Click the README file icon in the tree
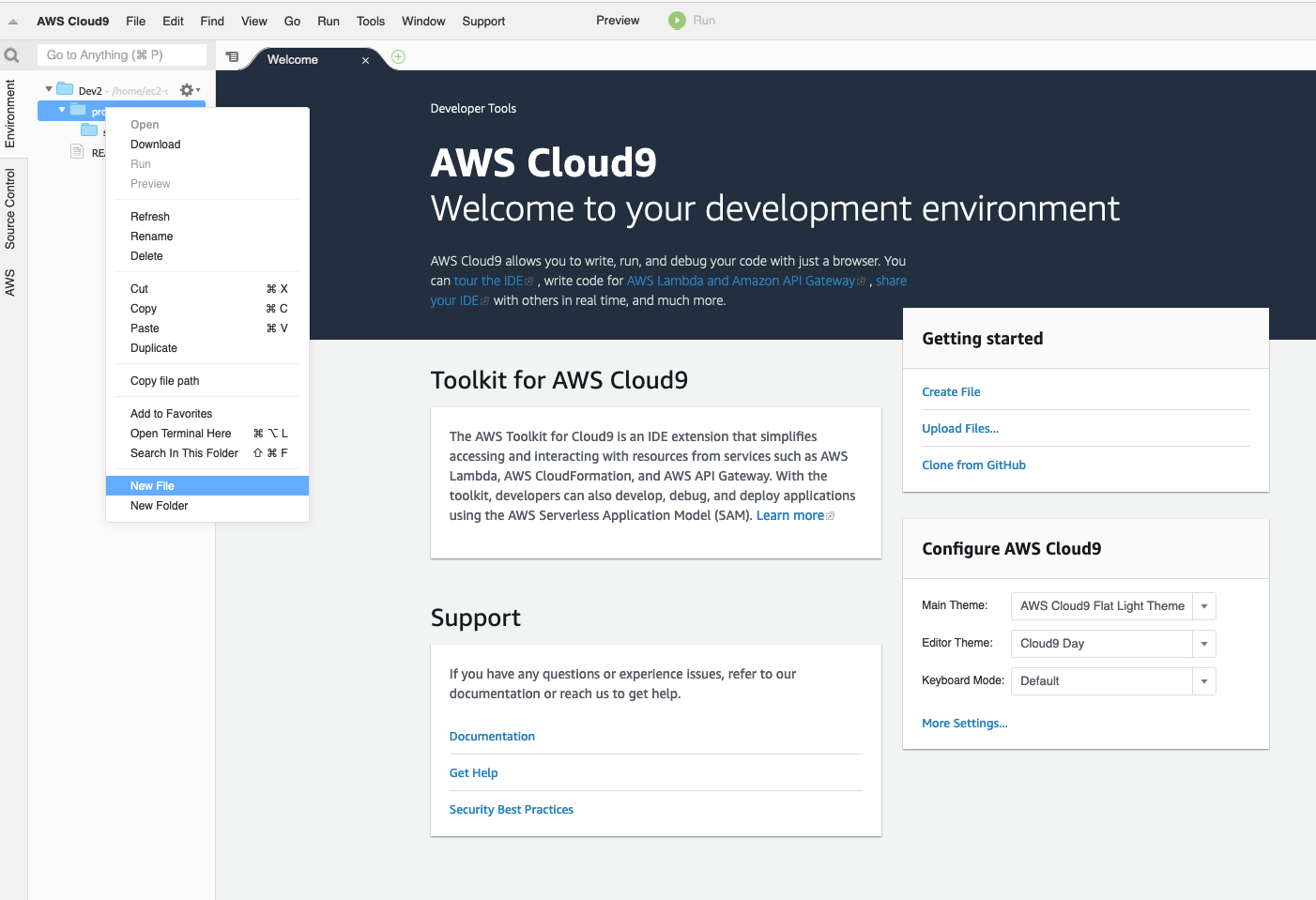The image size is (1316, 900). tap(78, 152)
